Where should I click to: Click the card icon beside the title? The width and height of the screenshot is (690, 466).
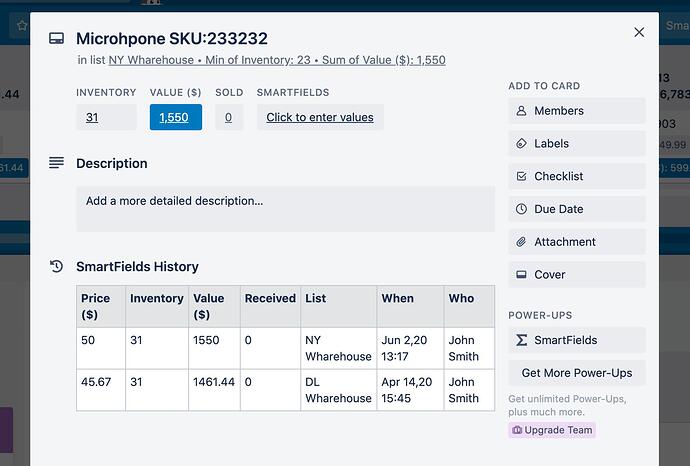pyautogui.click(x=57, y=39)
